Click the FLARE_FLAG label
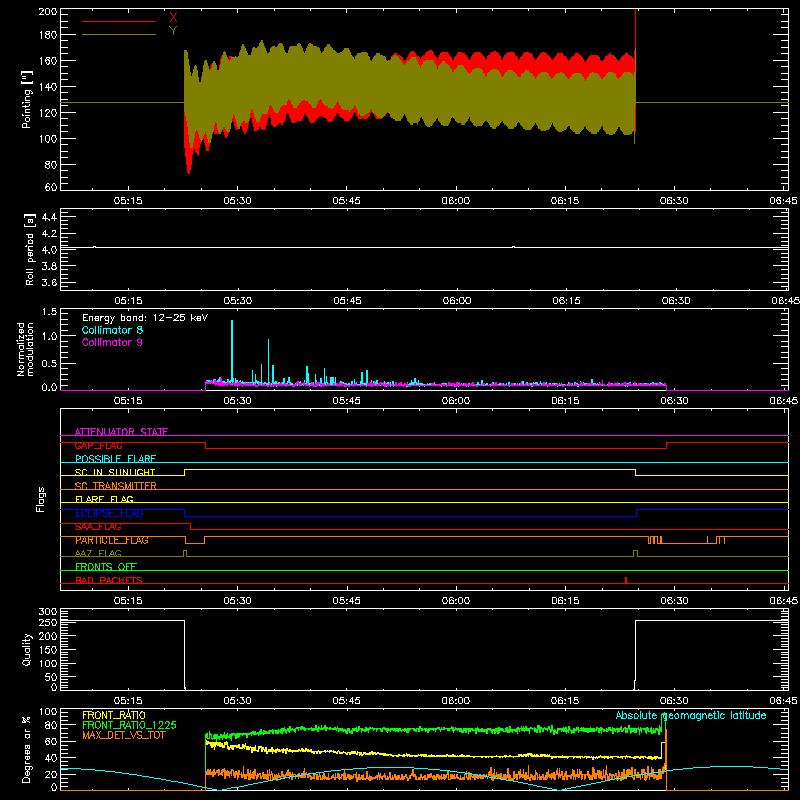Image resolution: width=800 pixels, height=800 pixels. click(104, 499)
